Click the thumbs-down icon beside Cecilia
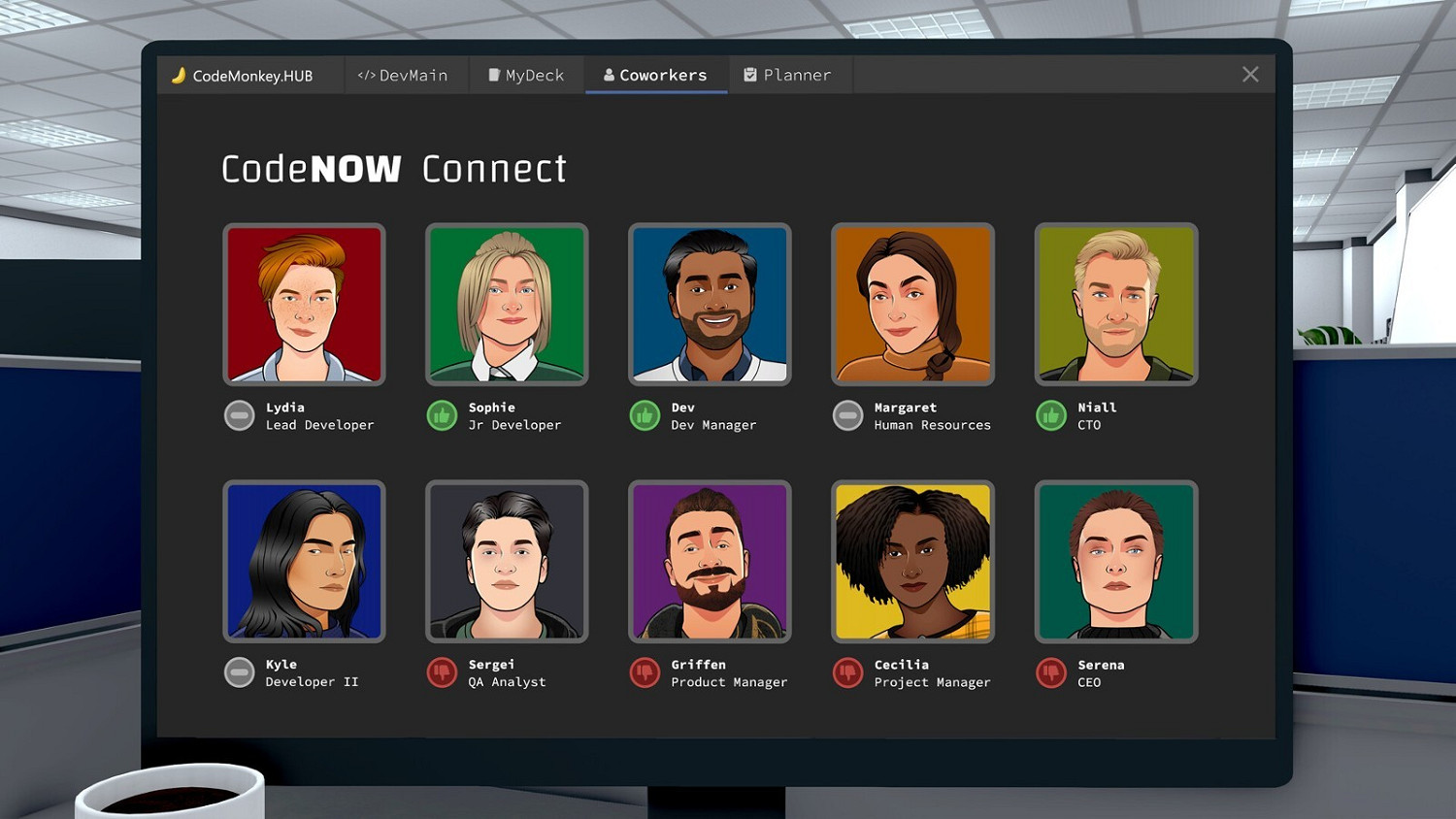The width and height of the screenshot is (1456, 819). pos(847,672)
